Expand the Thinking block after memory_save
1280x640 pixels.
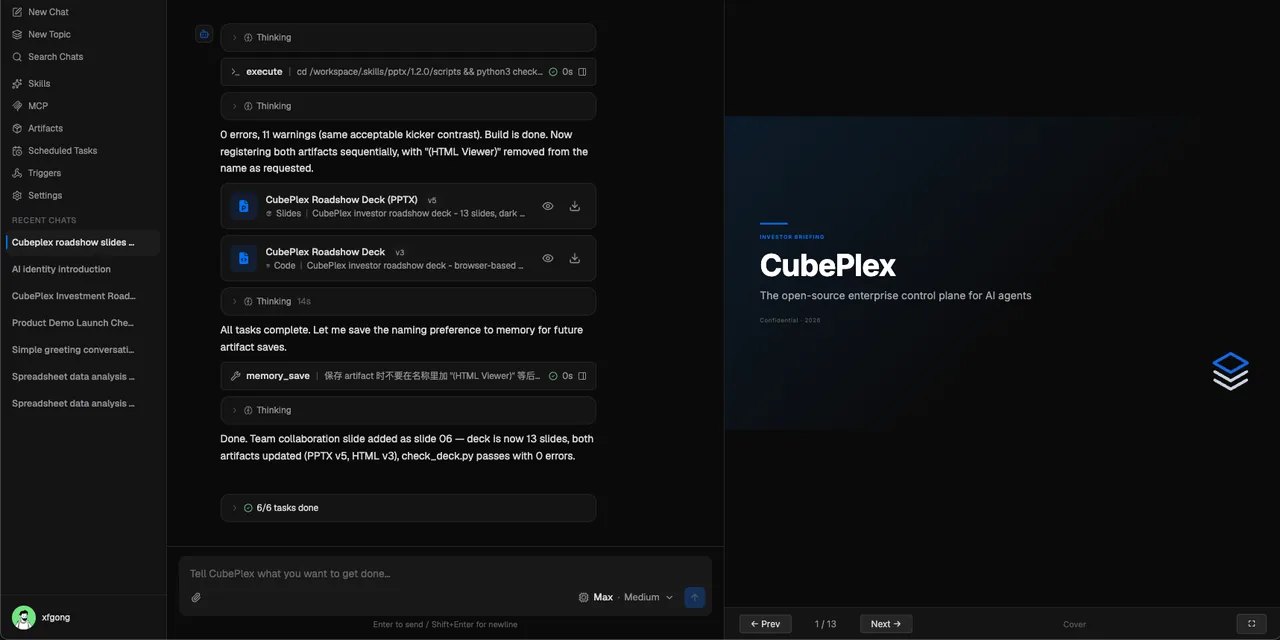[x=408, y=410]
